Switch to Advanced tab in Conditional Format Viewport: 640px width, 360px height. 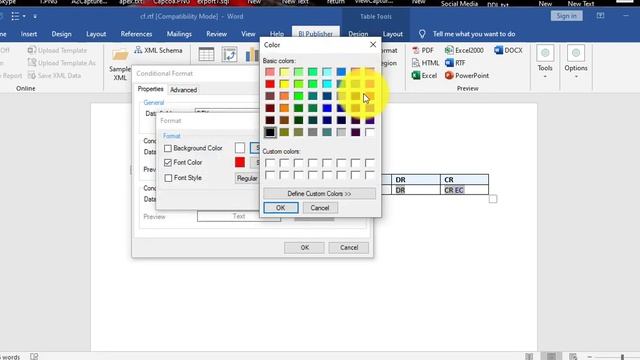pos(183,90)
